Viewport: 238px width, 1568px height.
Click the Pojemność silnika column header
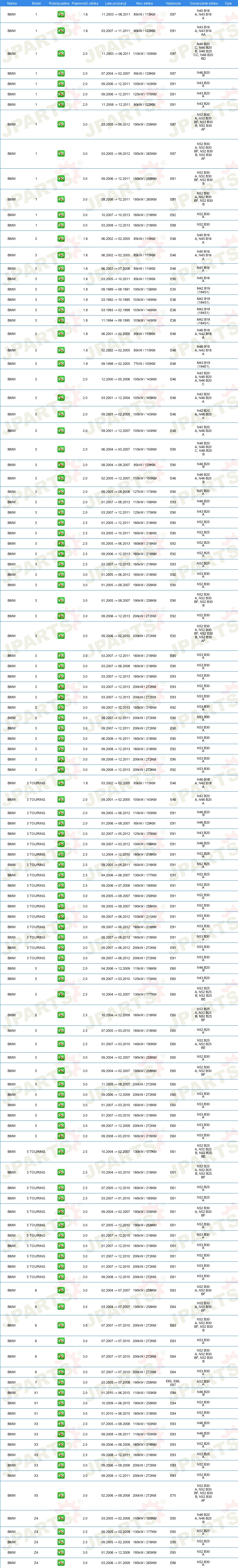point(85,3)
